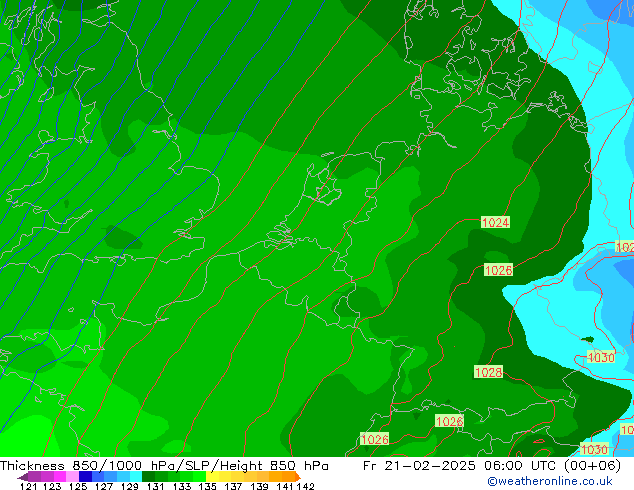
Task: Select the darkest green legend swatch above 131
Action: 149,476
